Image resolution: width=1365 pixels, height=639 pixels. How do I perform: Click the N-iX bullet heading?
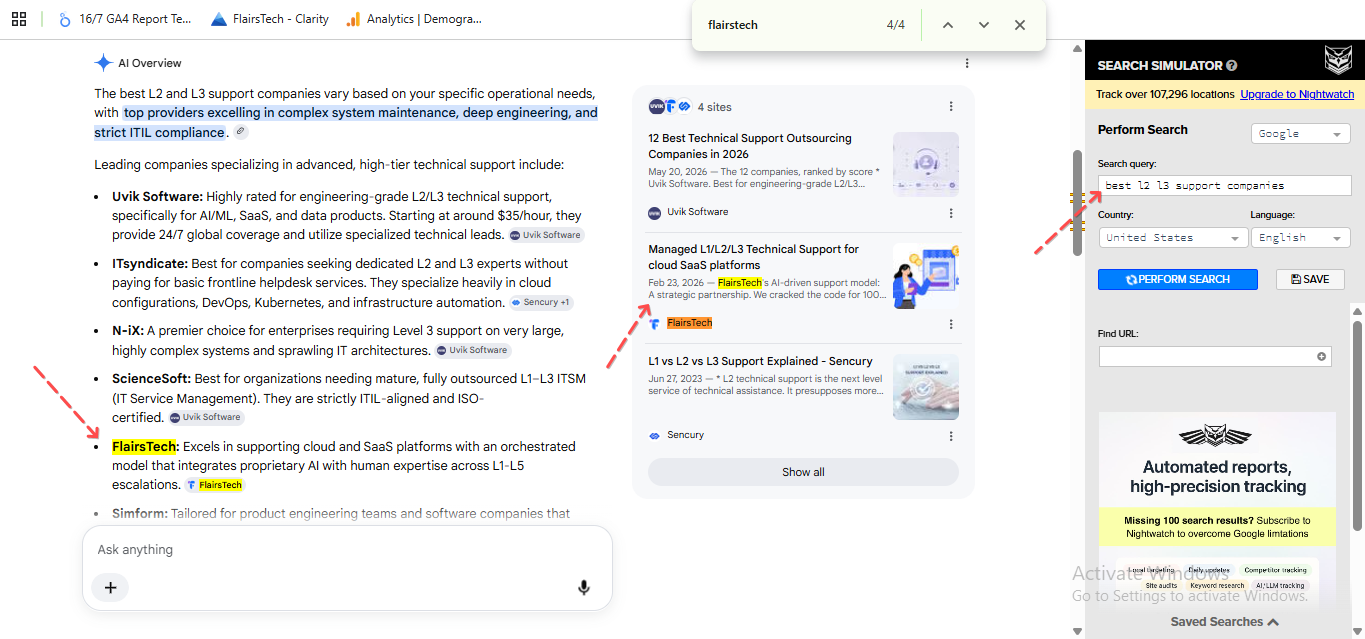[x=128, y=331]
